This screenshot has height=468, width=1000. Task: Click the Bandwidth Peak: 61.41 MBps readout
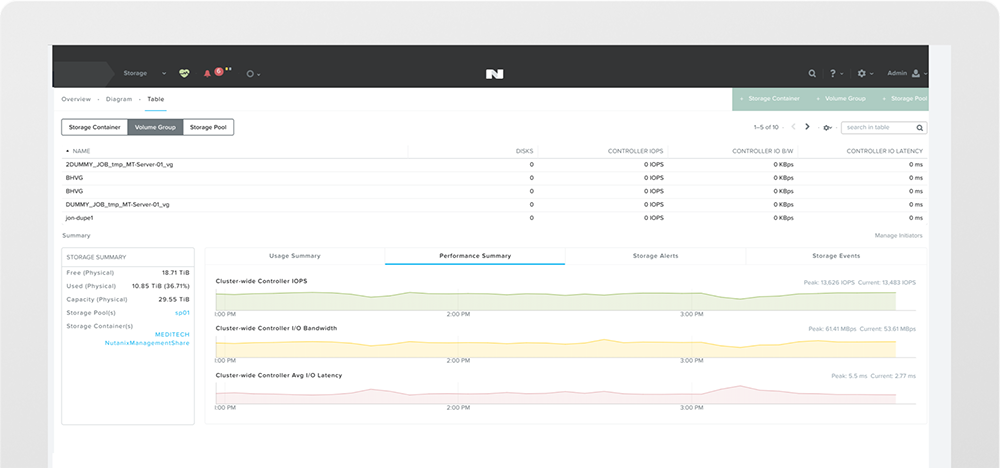point(832,329)
